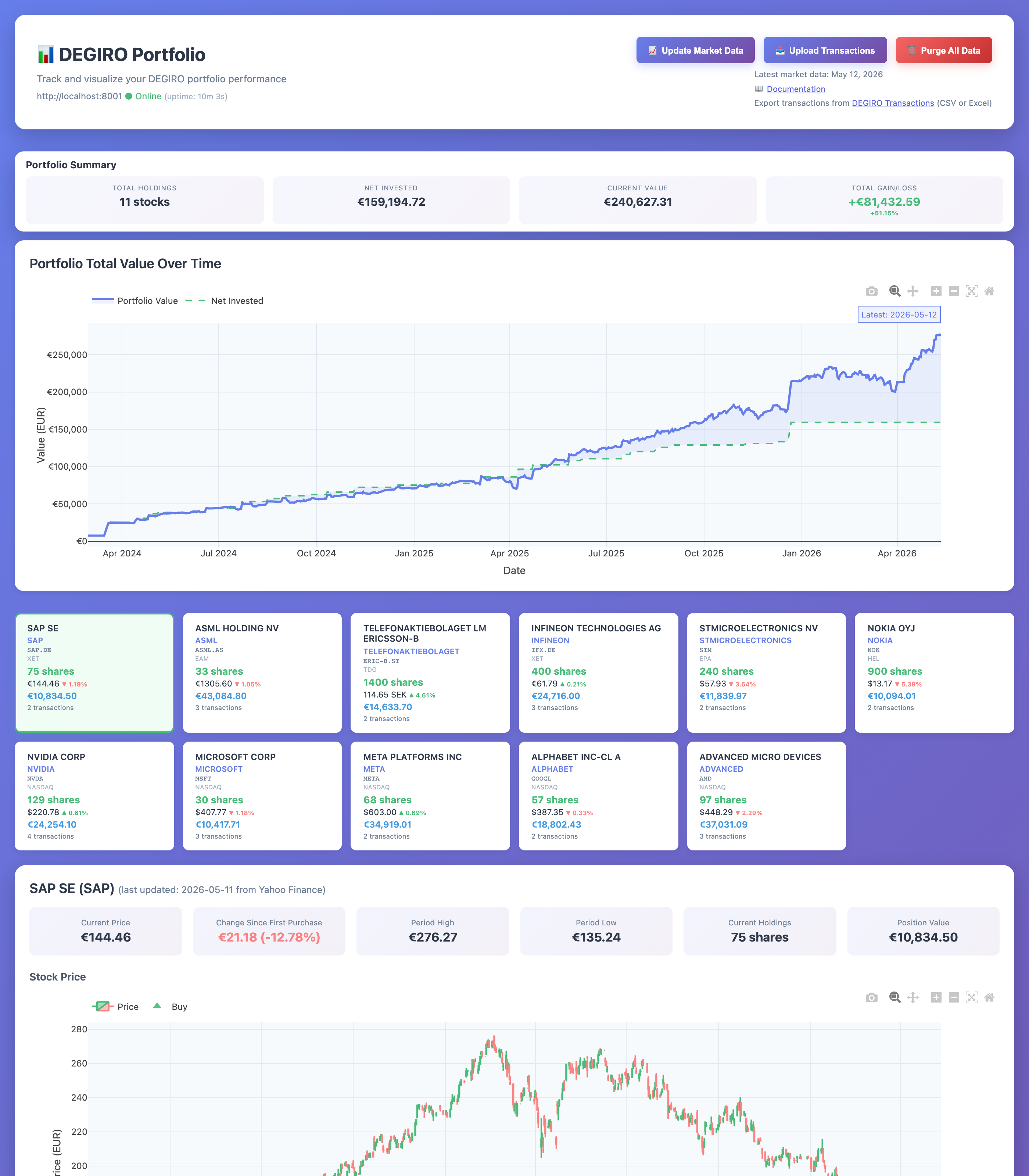This screenshot has height=1176, width=1029.
Task: Zoom in on SAP stock price chart
Action: click(936, 997)
